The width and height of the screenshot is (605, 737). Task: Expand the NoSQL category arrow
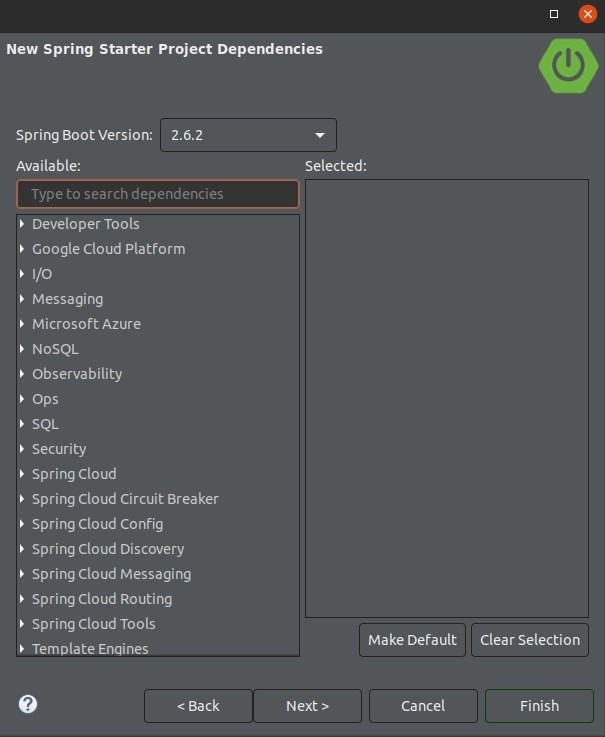[22, 349]
